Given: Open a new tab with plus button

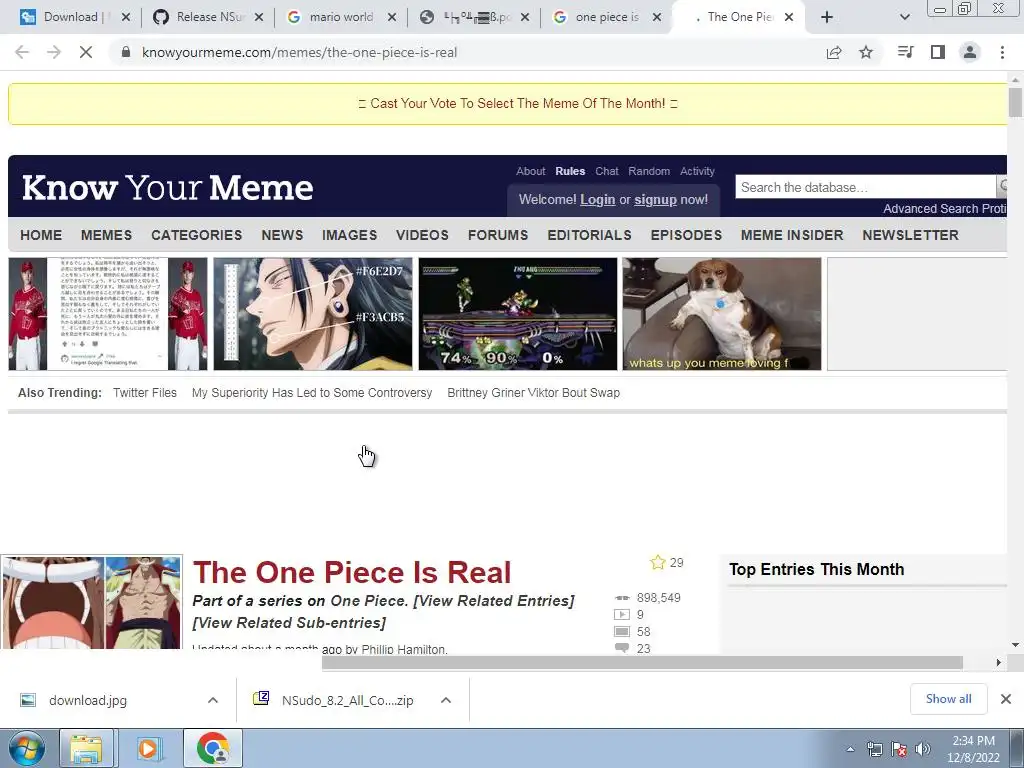Looking at the screenshot, I should pyautogui.click(x=827, y=17).
